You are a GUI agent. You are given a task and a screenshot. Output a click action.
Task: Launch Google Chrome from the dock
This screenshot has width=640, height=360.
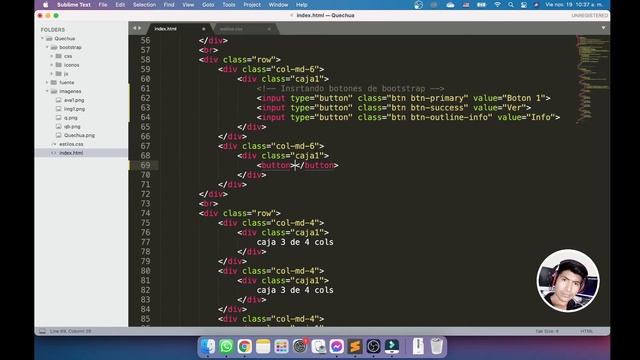[244, 347]
